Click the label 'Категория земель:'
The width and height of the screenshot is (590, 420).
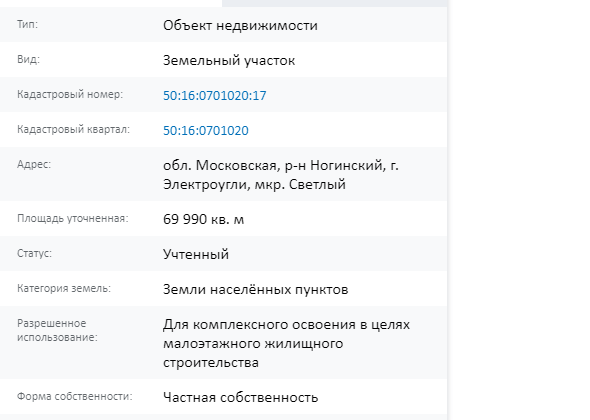pos(64,288)
